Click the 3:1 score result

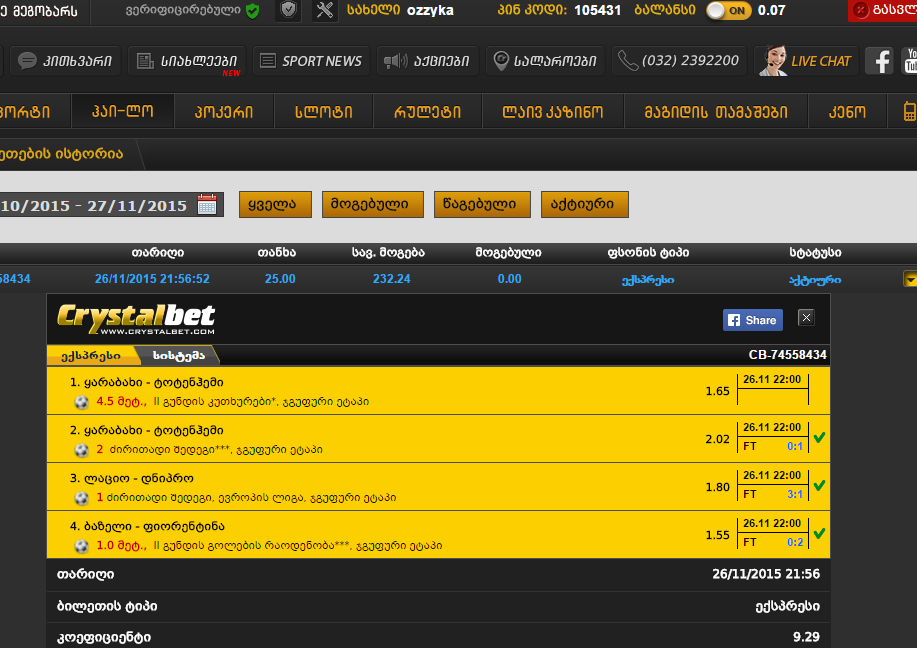tap(795, 494)
